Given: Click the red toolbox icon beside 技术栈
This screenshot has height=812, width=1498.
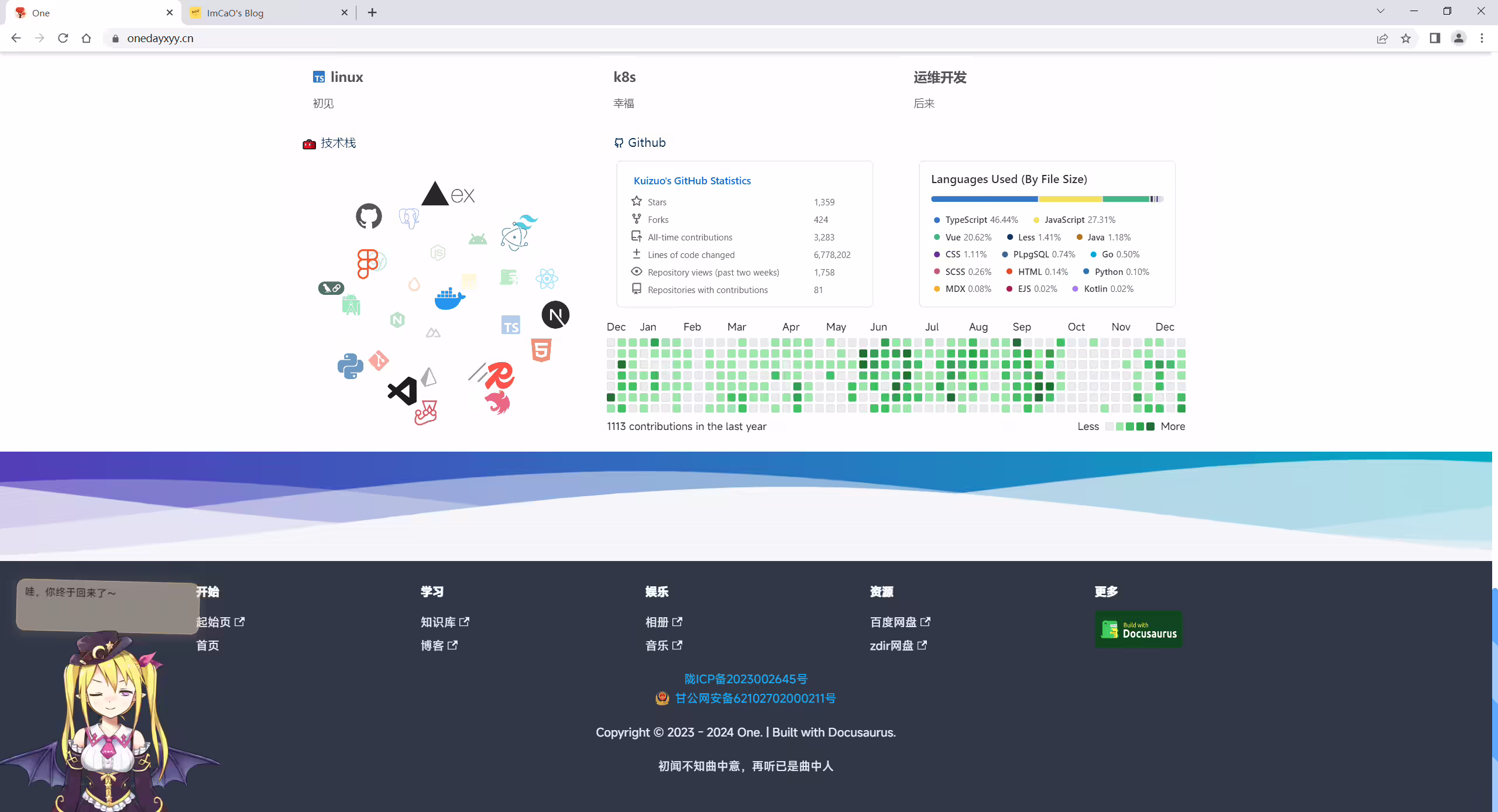Looking at the screenshot, I should (309, 144).
